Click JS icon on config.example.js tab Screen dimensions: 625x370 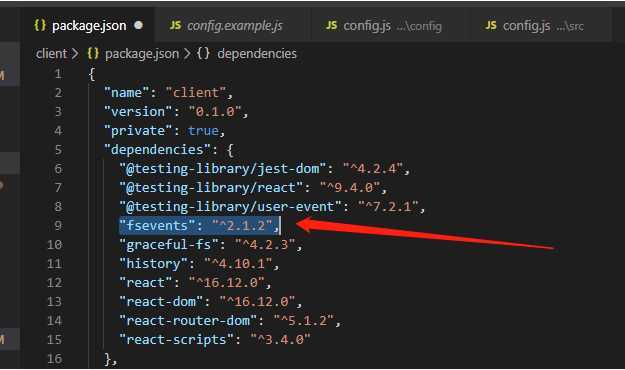coord(175,26)
